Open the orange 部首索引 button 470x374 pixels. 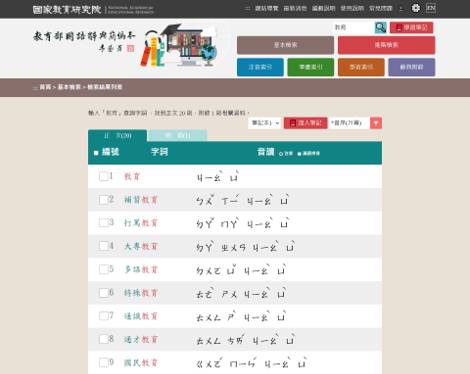point(361,67)
